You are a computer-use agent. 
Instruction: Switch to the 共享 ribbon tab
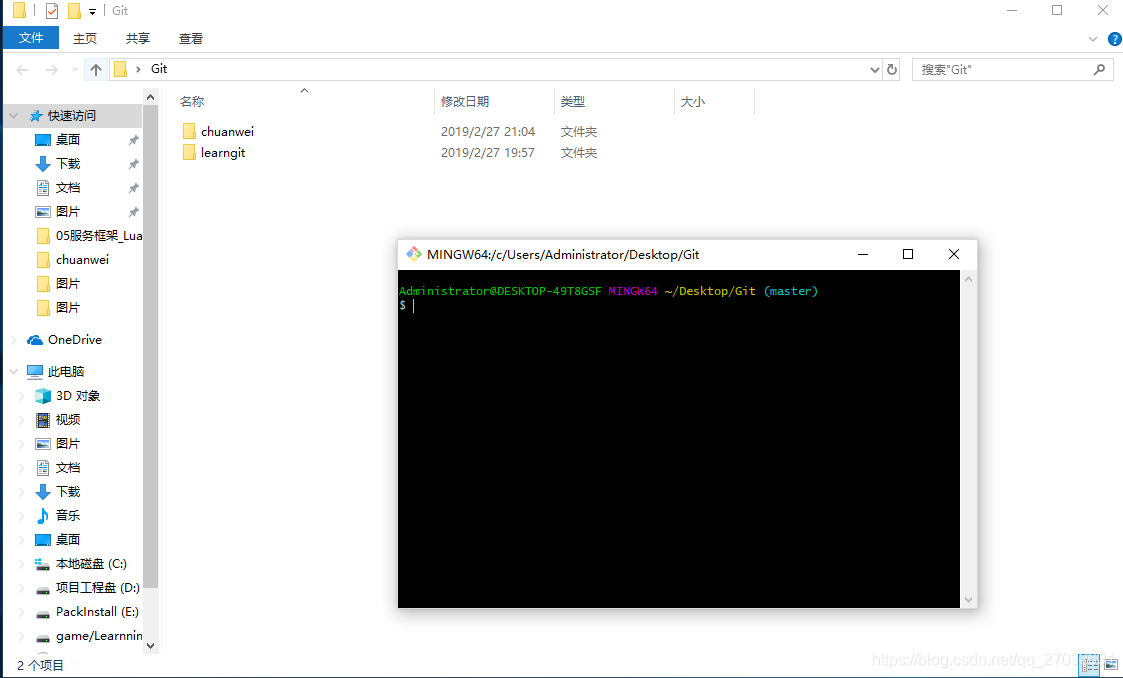[138, 39]
